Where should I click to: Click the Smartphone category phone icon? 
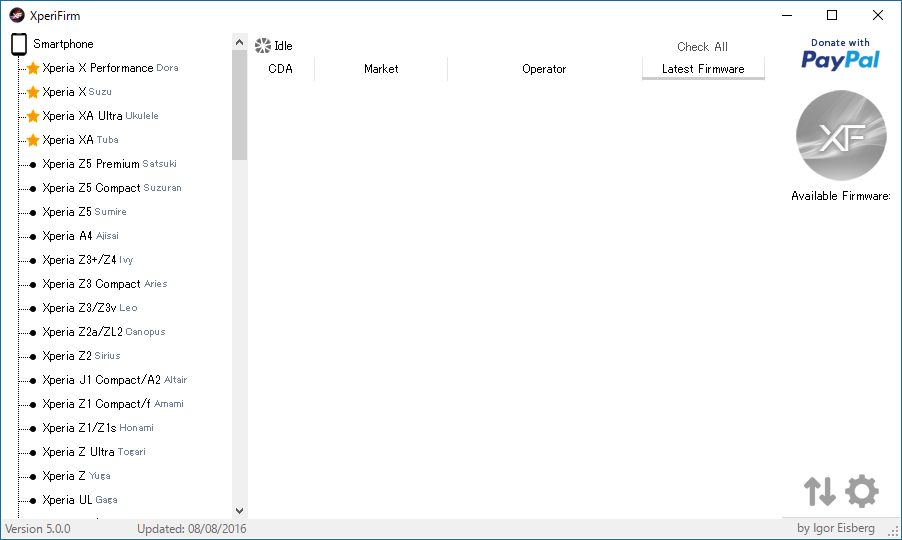click(19, 44)
